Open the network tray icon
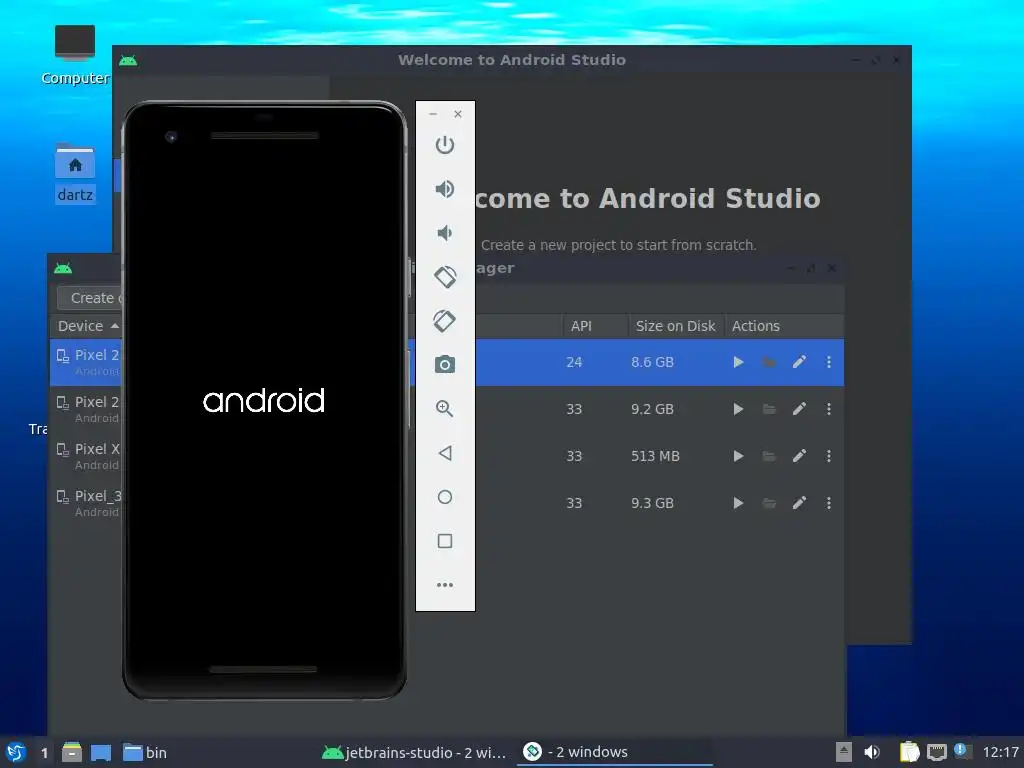Image resolution: width=1024 pixels, height=768 pixels. point(936,752)
